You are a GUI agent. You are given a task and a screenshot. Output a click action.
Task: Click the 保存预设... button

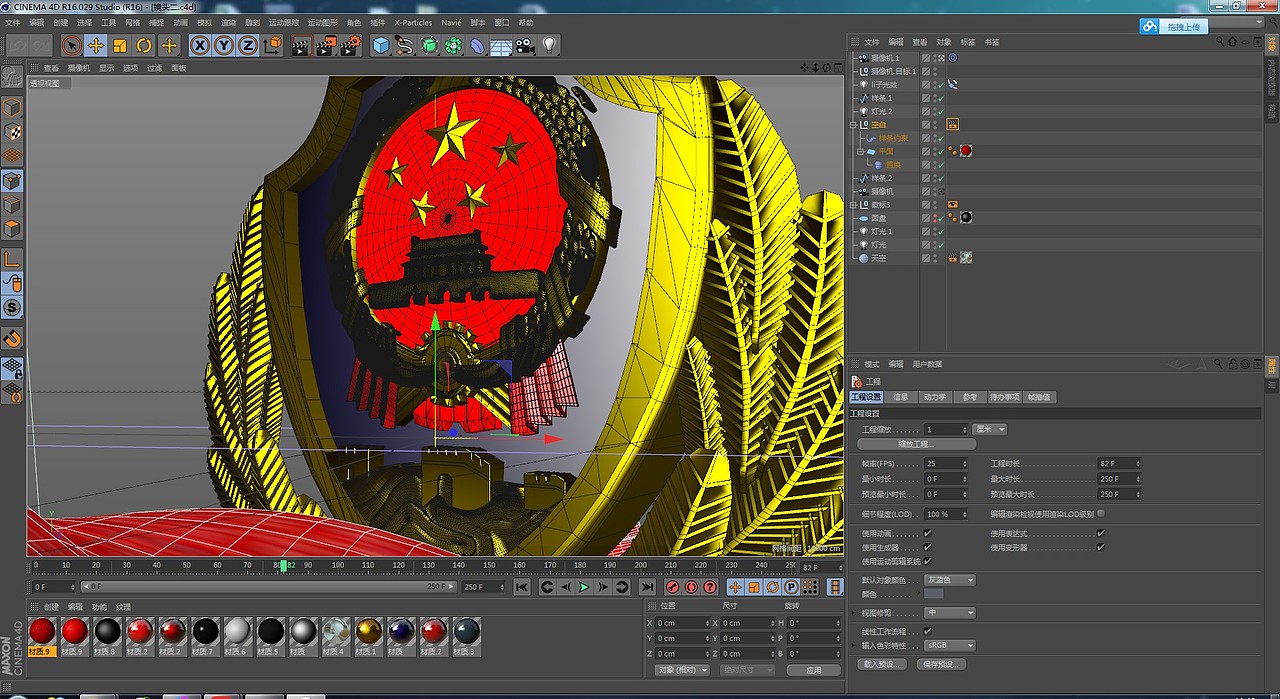point(941,664)
